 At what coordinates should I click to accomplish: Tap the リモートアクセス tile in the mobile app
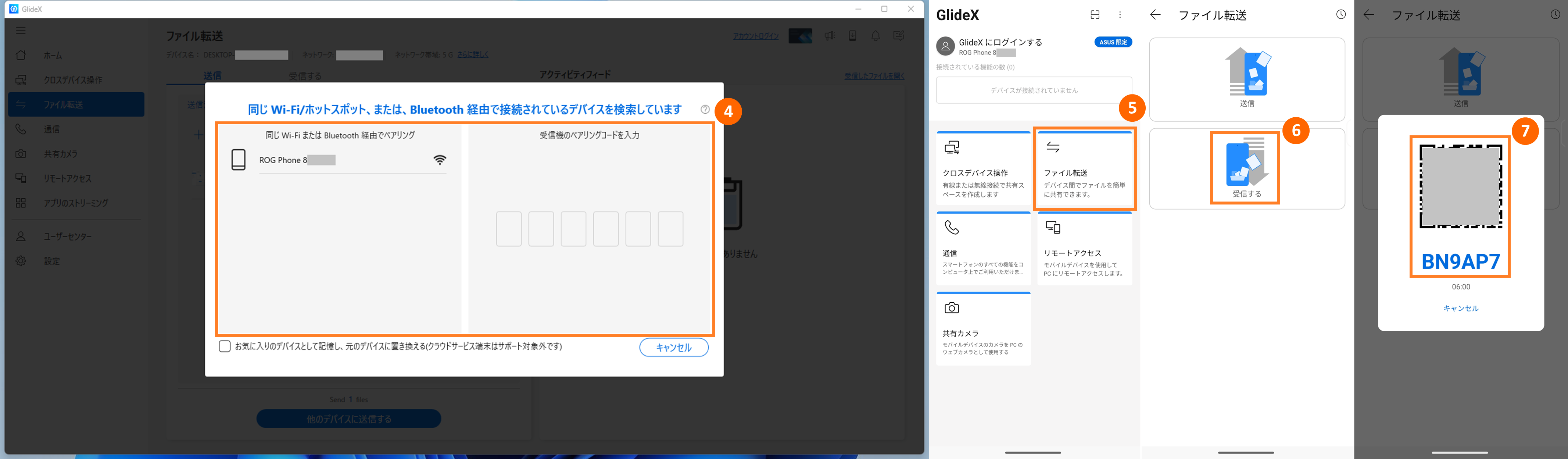1085,250
